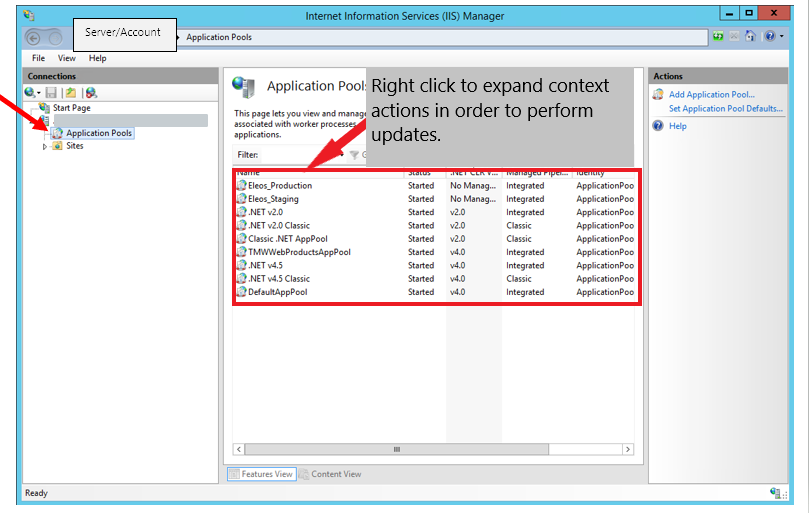Click the Stop icon beside Refresh

[x=734, y=36]
